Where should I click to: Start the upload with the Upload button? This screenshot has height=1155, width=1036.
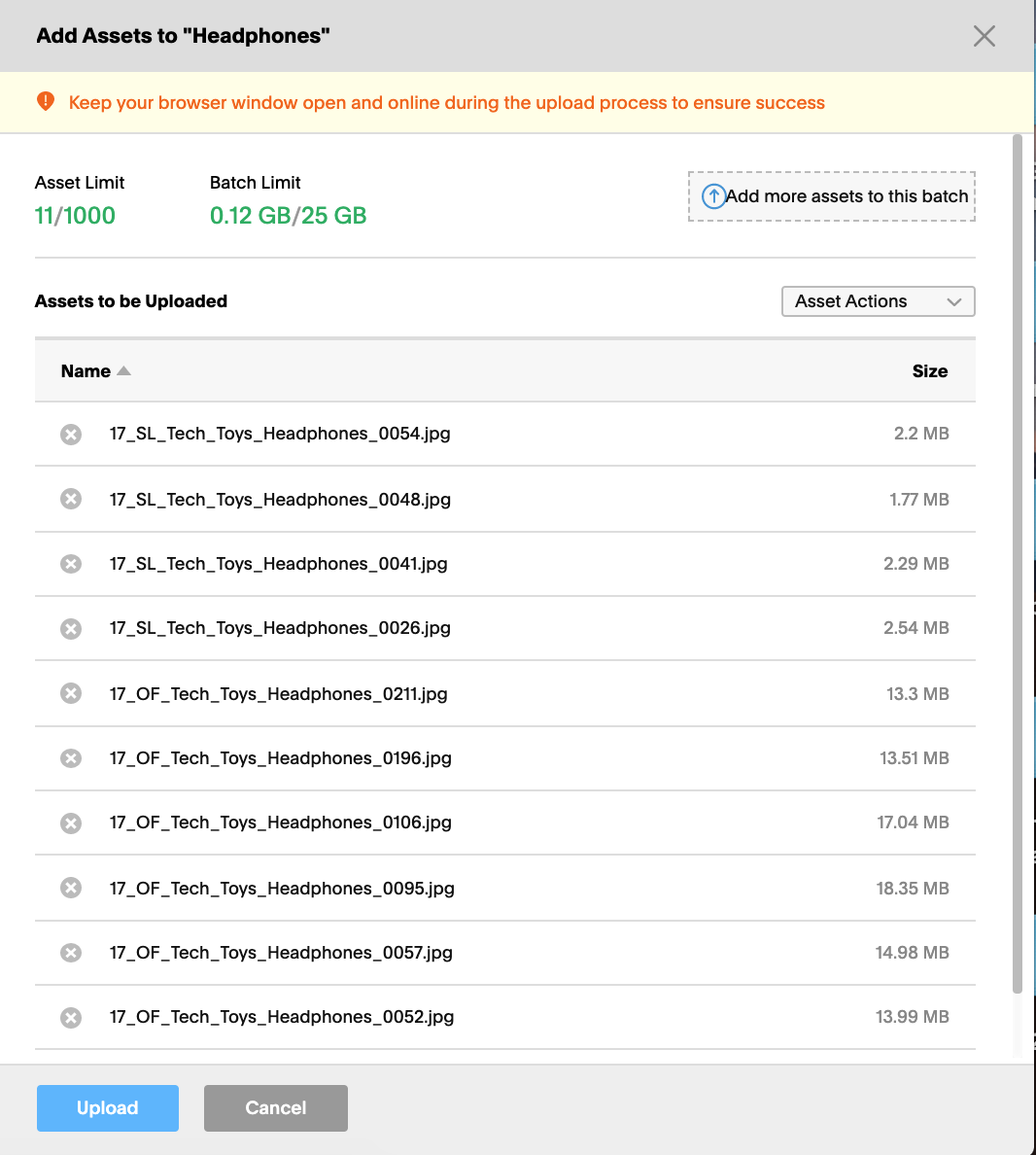[108, 1108]
